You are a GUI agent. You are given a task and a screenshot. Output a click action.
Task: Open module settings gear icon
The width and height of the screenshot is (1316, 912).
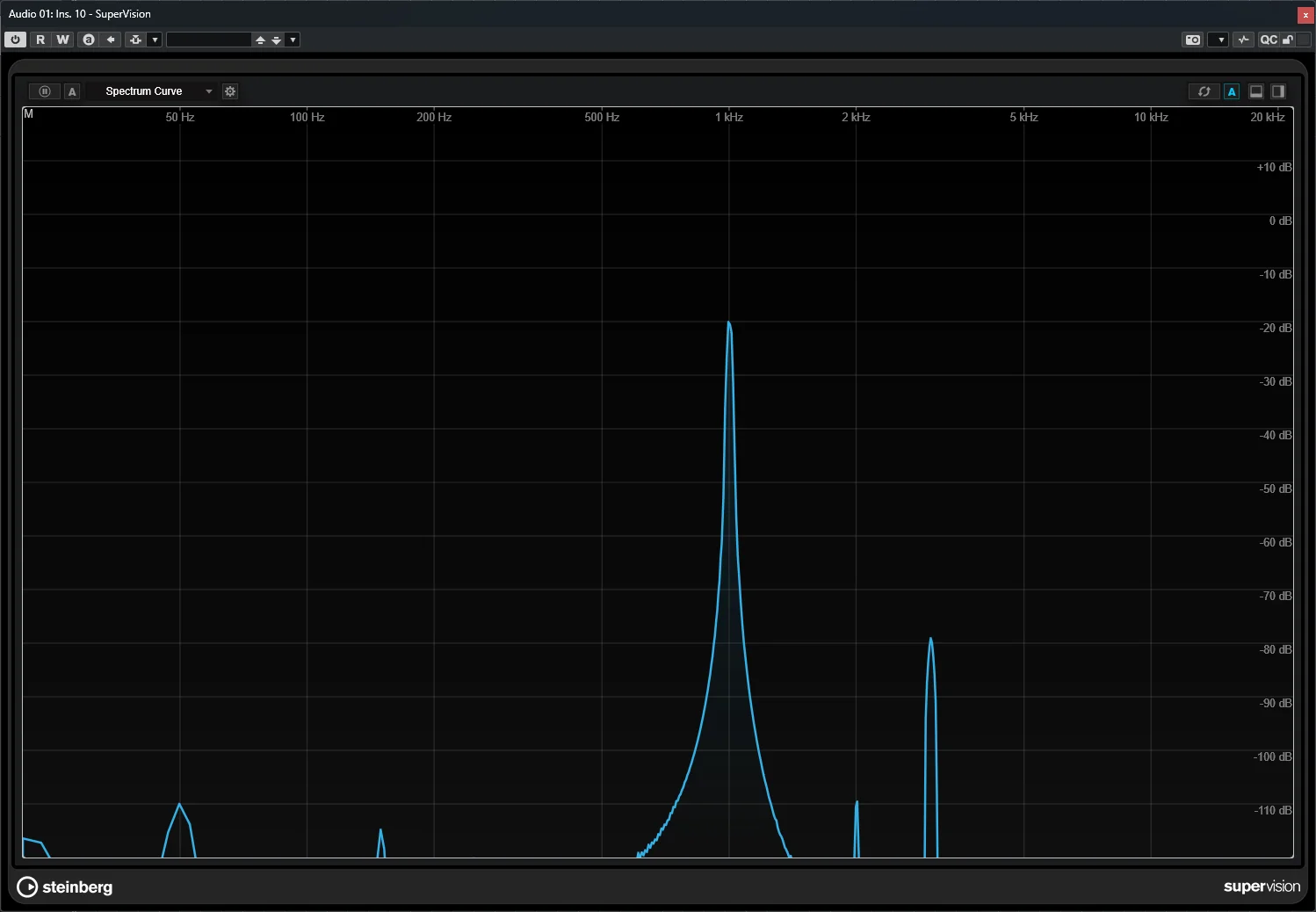click(230, 91)
